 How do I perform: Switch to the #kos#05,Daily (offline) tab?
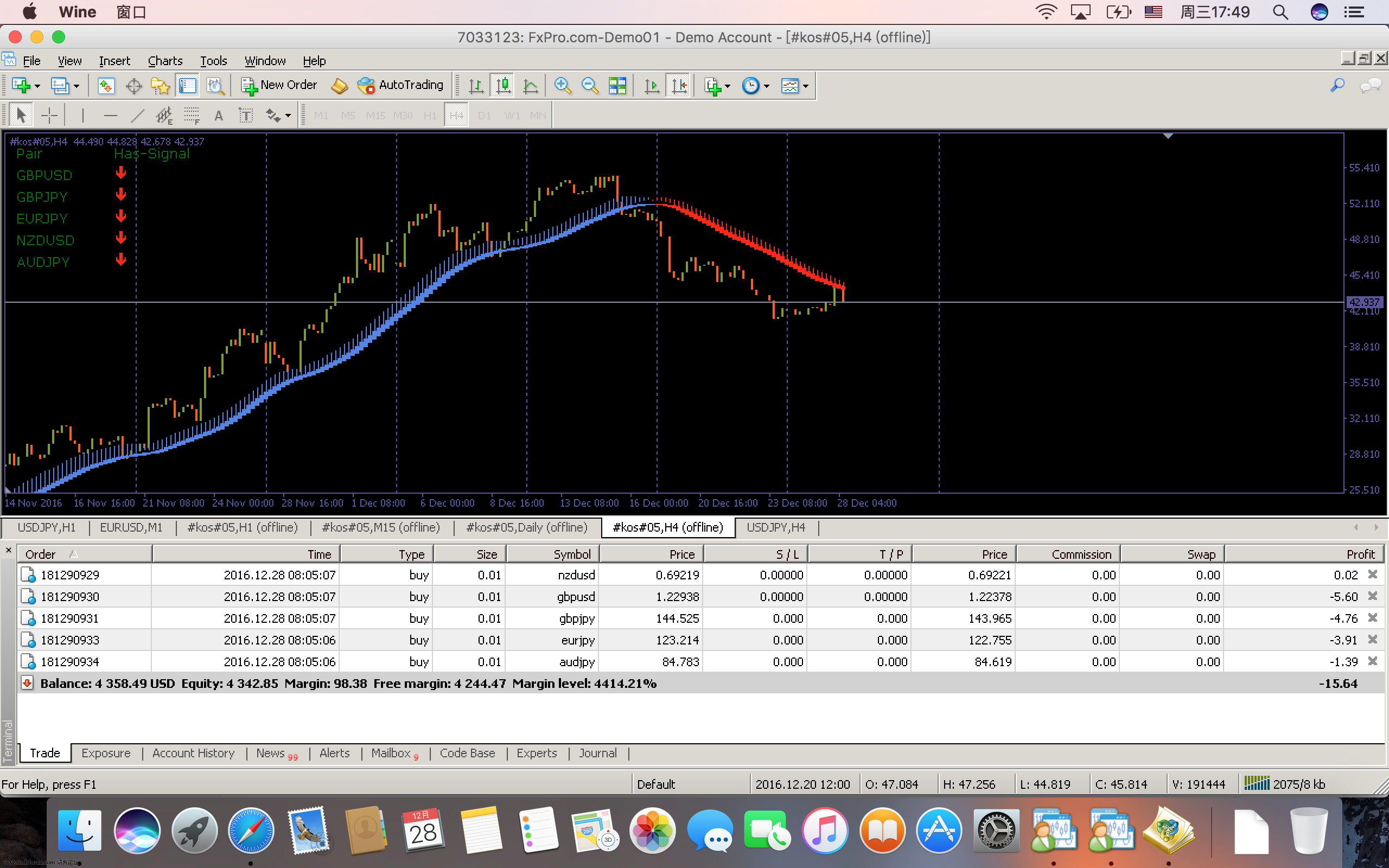click(527, 527)
